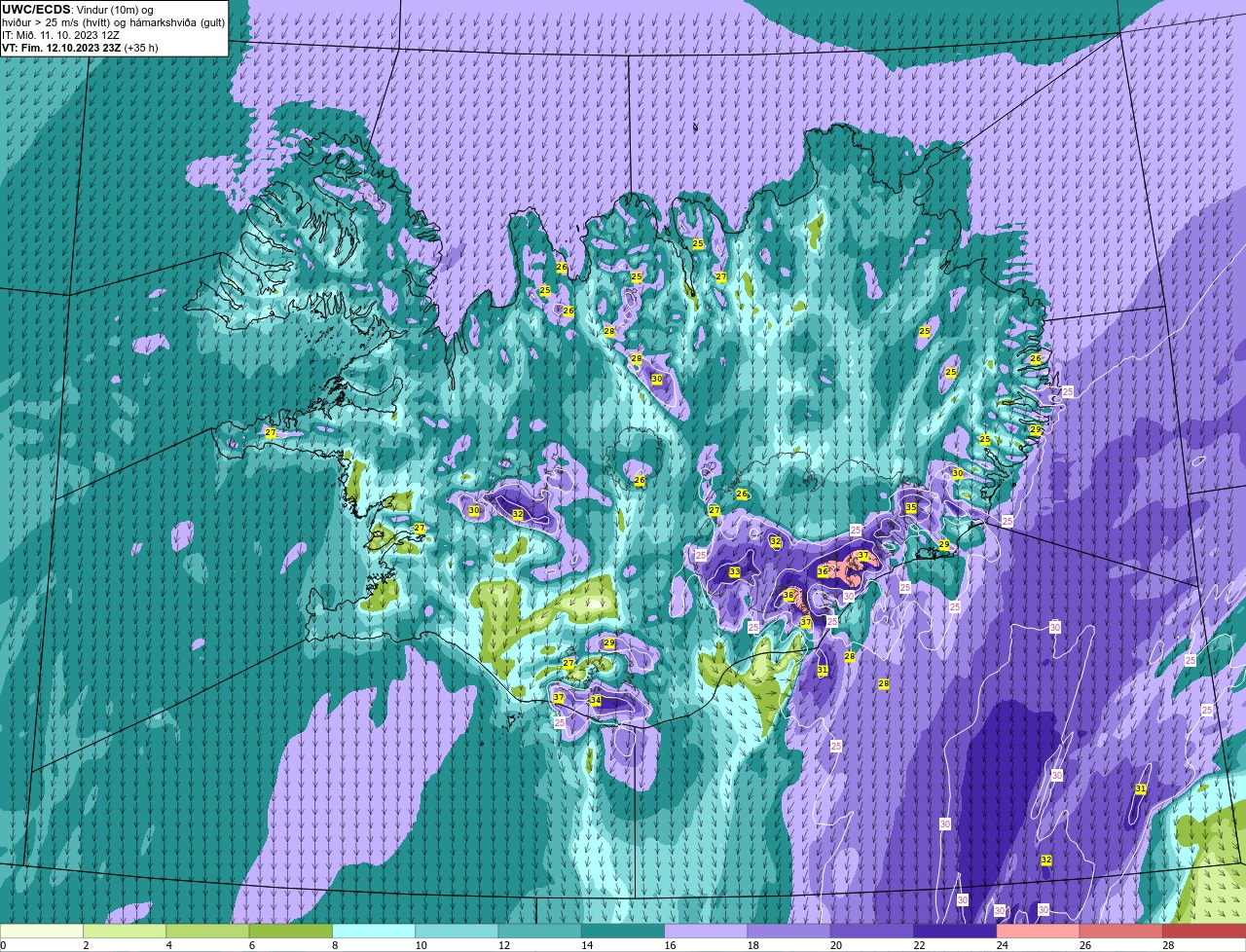Select the legend scale number '8'
Image resolution: width=1246 pixels, height=952 pixels.
334,944
